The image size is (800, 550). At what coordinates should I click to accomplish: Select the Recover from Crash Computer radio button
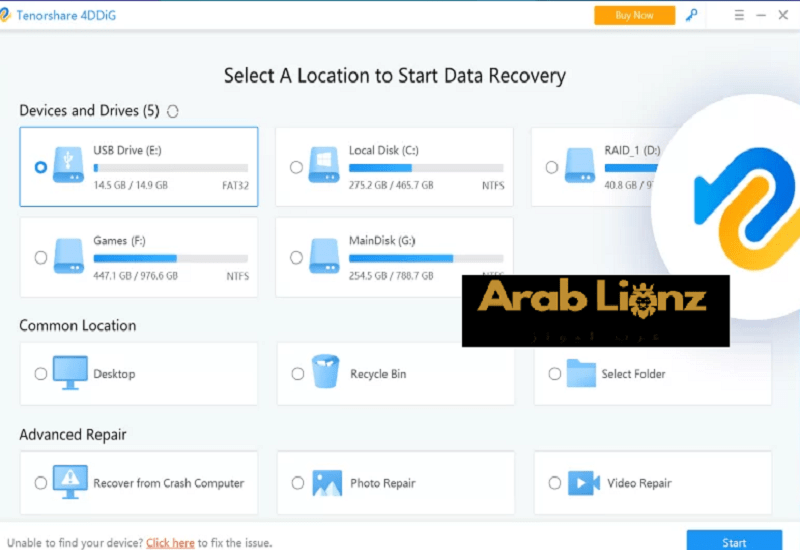pyautogui.click(x=41, y=483)
